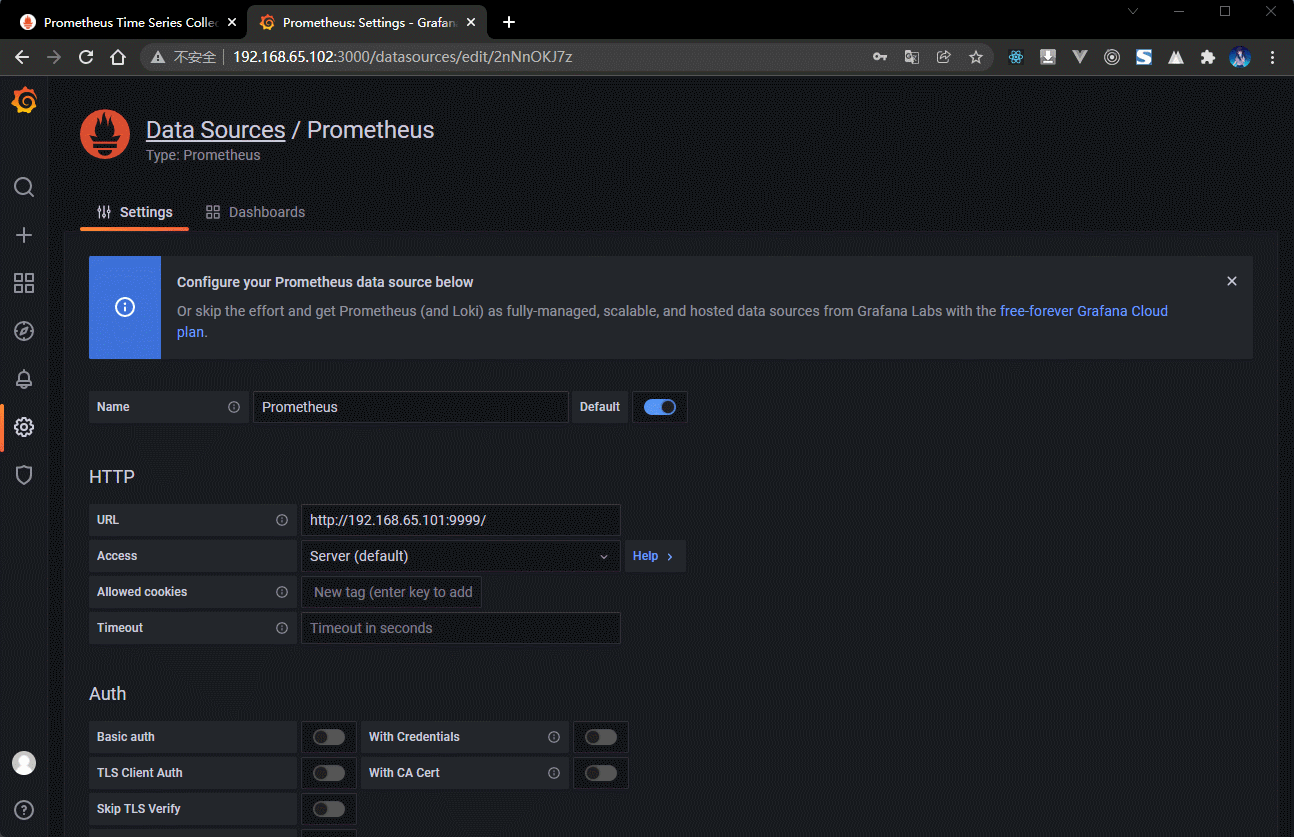The height and width of the screenshot is (837, 1294).
Task: Click the Chrome profile avatar
Action: click(1240, 57)
